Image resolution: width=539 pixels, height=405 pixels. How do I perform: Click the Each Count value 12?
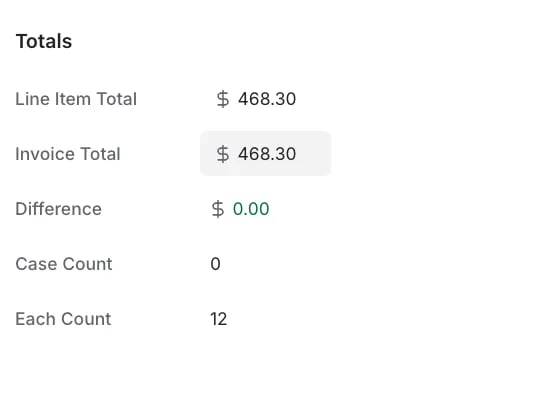tap(219, 319)
